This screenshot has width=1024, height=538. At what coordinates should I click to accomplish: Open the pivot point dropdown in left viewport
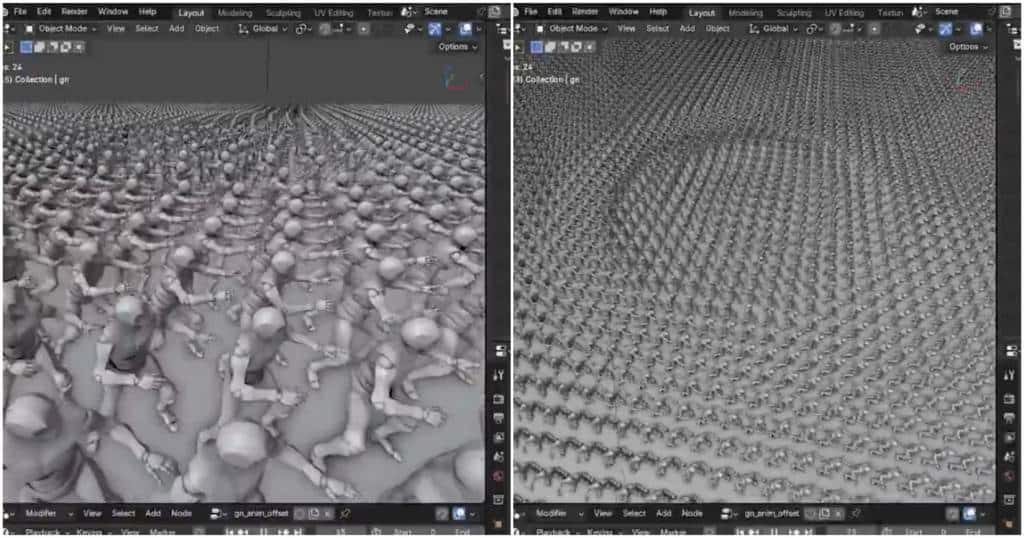(304, 29)
